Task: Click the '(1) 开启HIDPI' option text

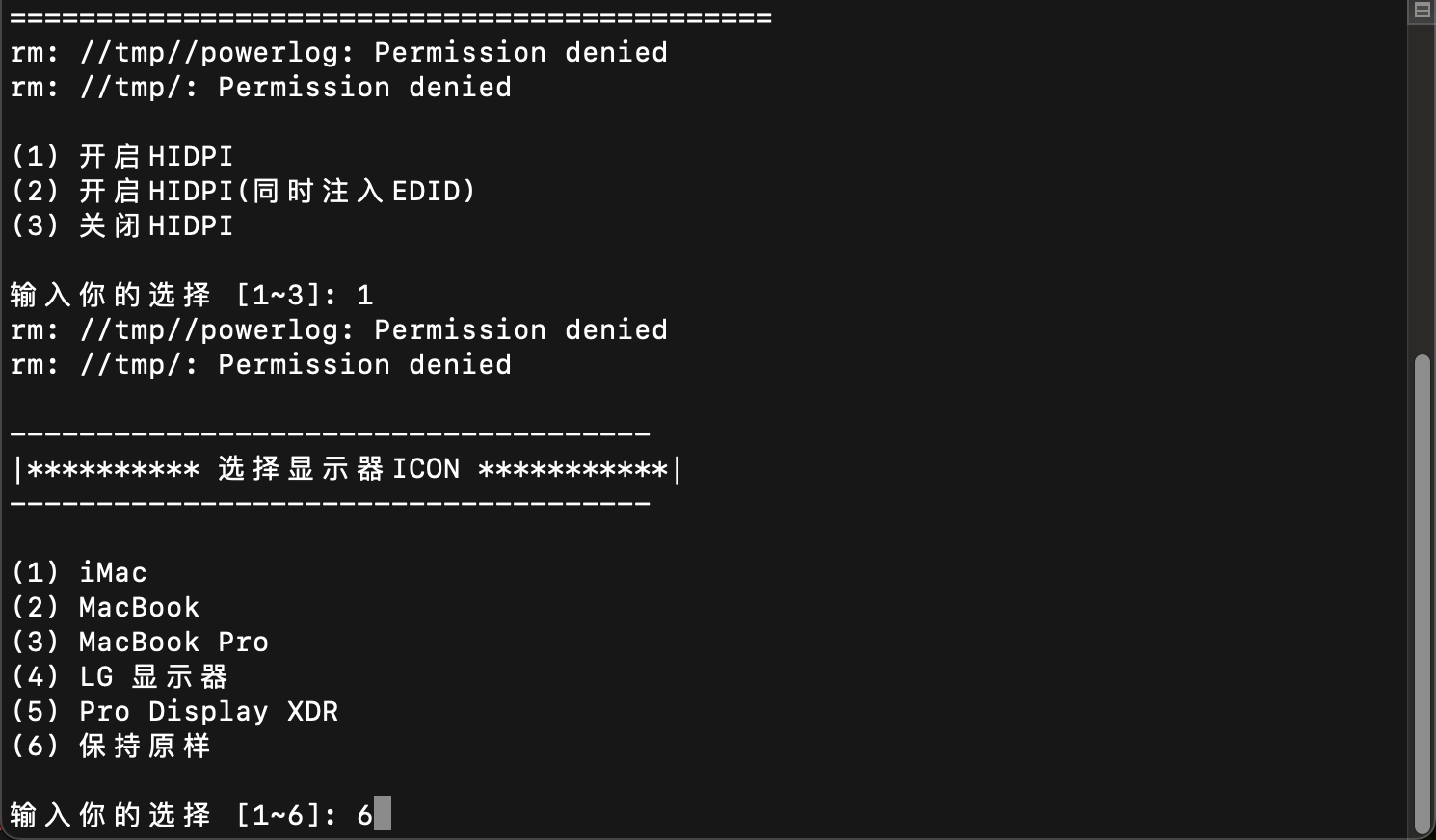Action: click(122, 156)
